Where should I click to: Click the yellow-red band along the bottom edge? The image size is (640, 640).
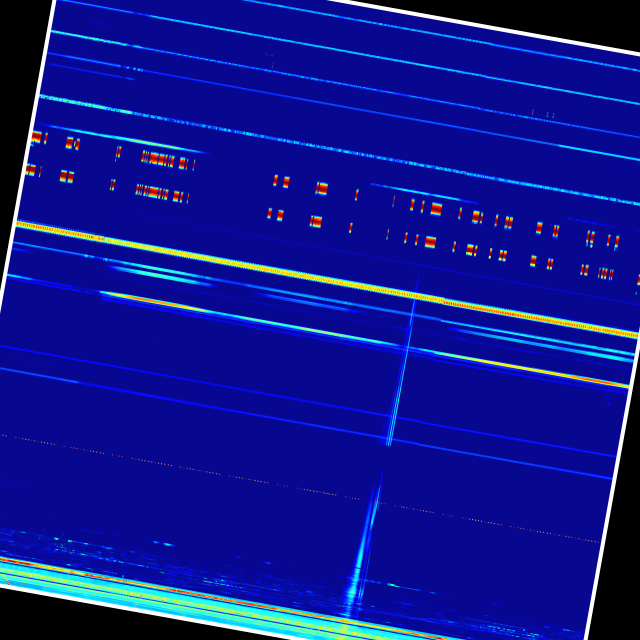tap(200, 600)
